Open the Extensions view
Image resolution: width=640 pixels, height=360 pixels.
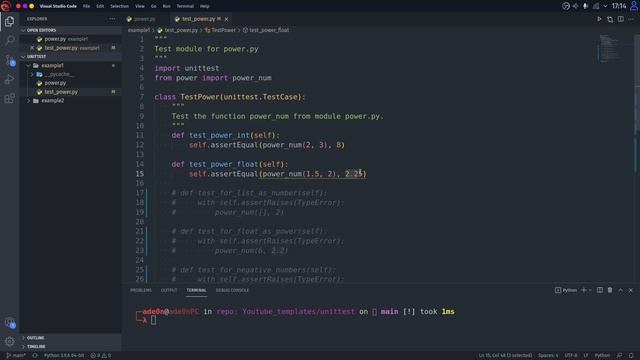(9, 98)
